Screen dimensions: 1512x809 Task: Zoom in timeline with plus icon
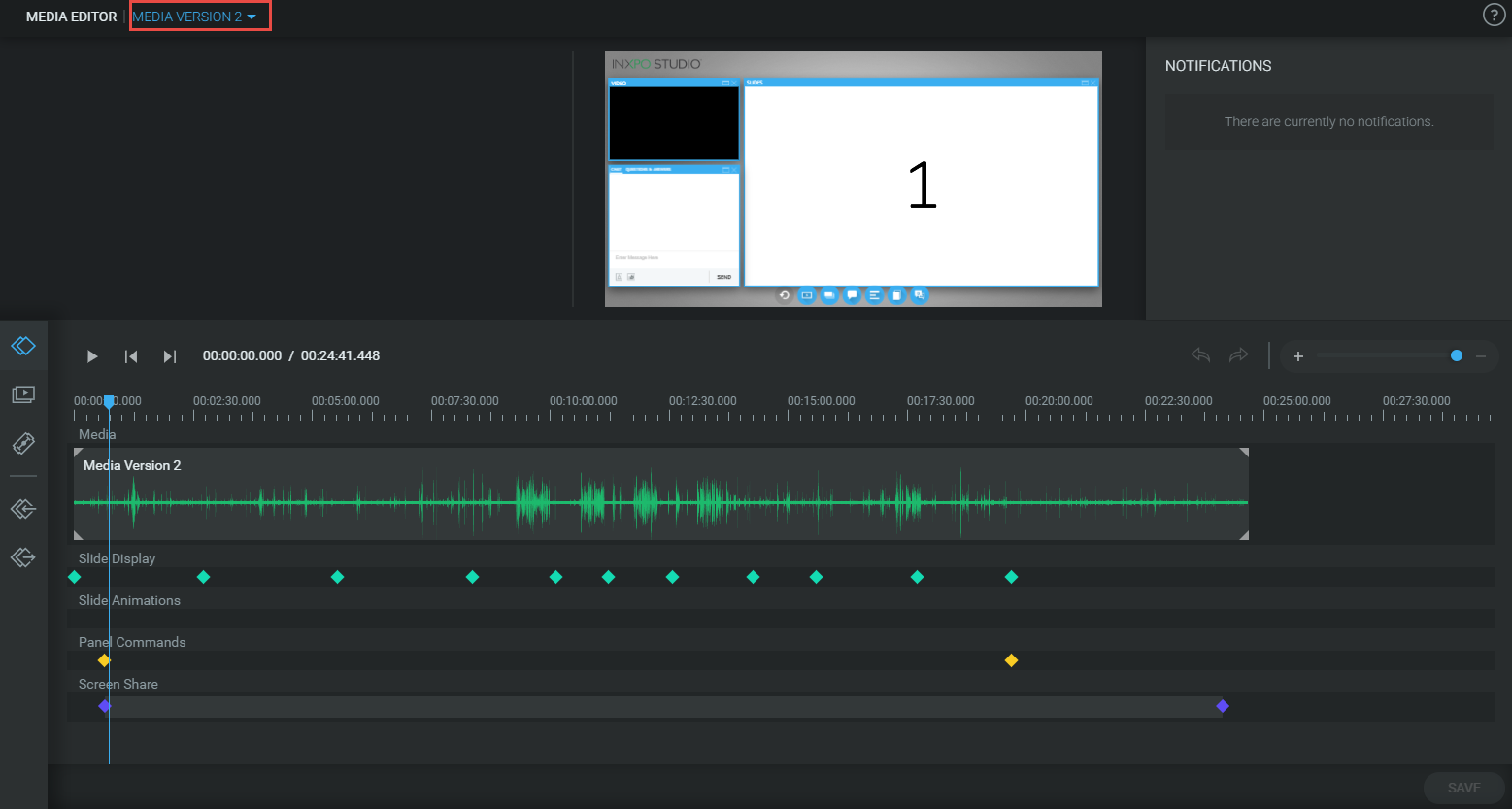tap(1297, 356)
